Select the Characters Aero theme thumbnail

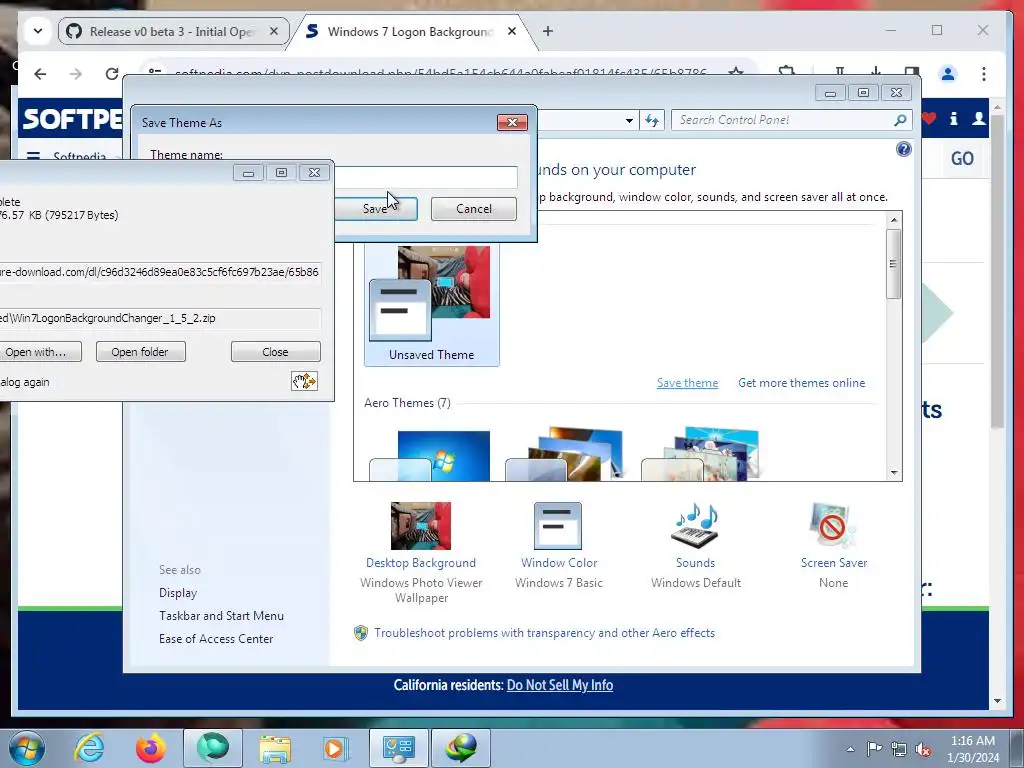point(700,455)
